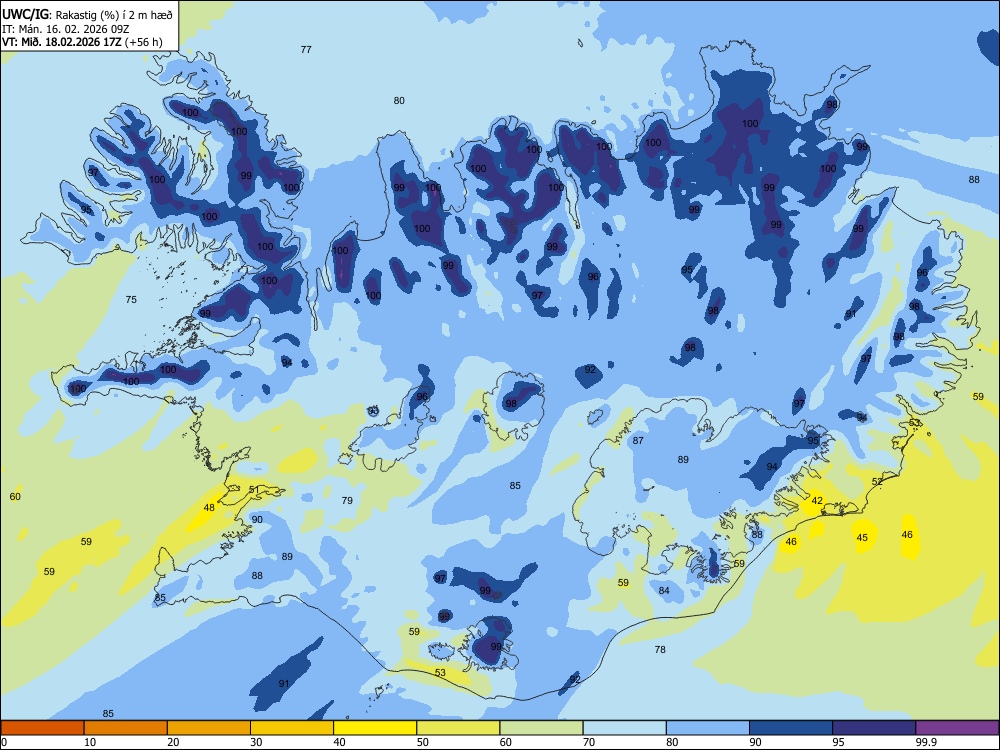
Task: Click the legend tick label '70'
Action: pyautogui.click(x=589, y=742)
